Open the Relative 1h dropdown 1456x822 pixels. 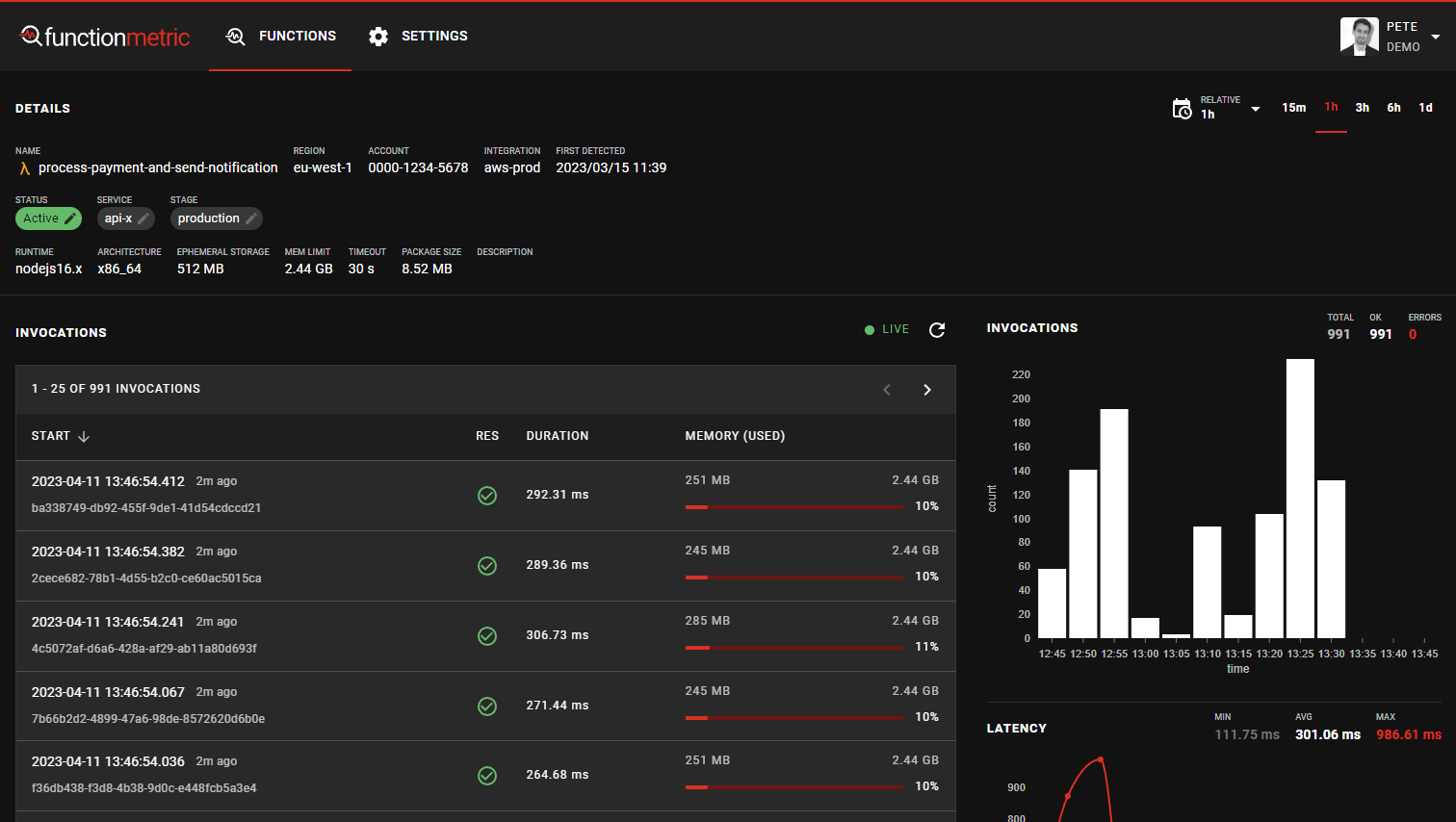coord(1216,108)
